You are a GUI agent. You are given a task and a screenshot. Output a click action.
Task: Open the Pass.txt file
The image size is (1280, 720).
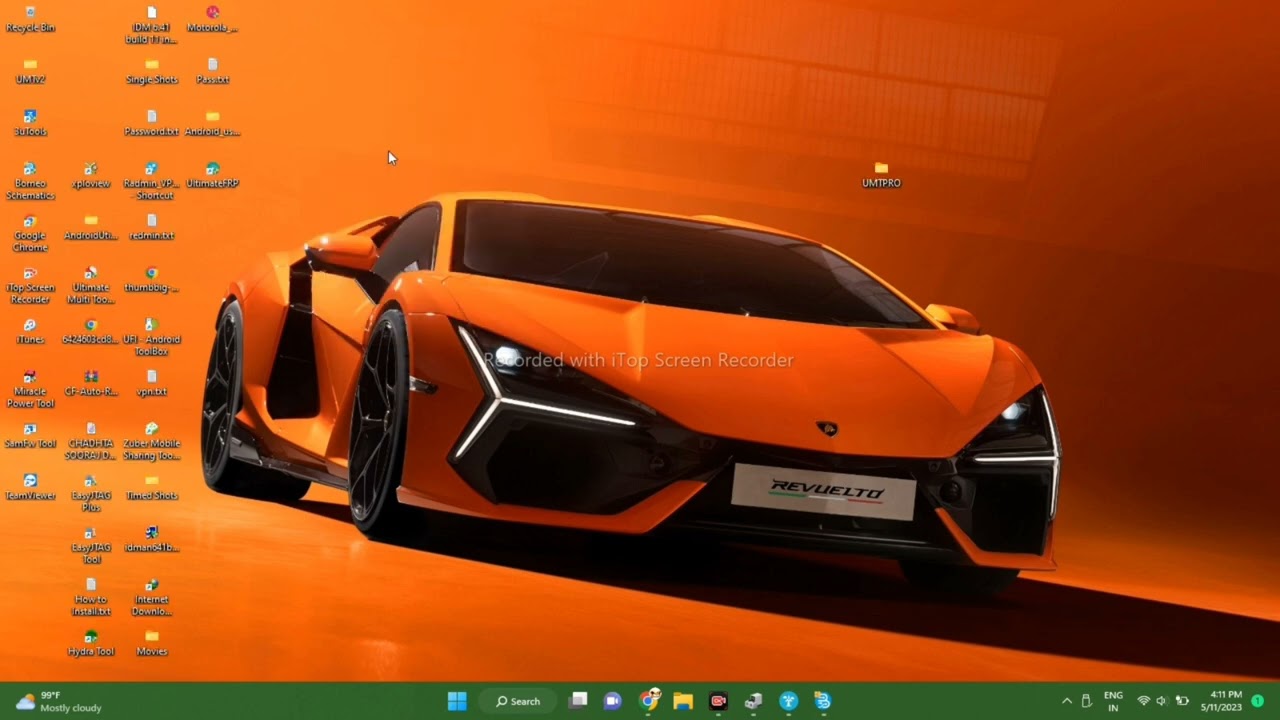click(212, 71)
